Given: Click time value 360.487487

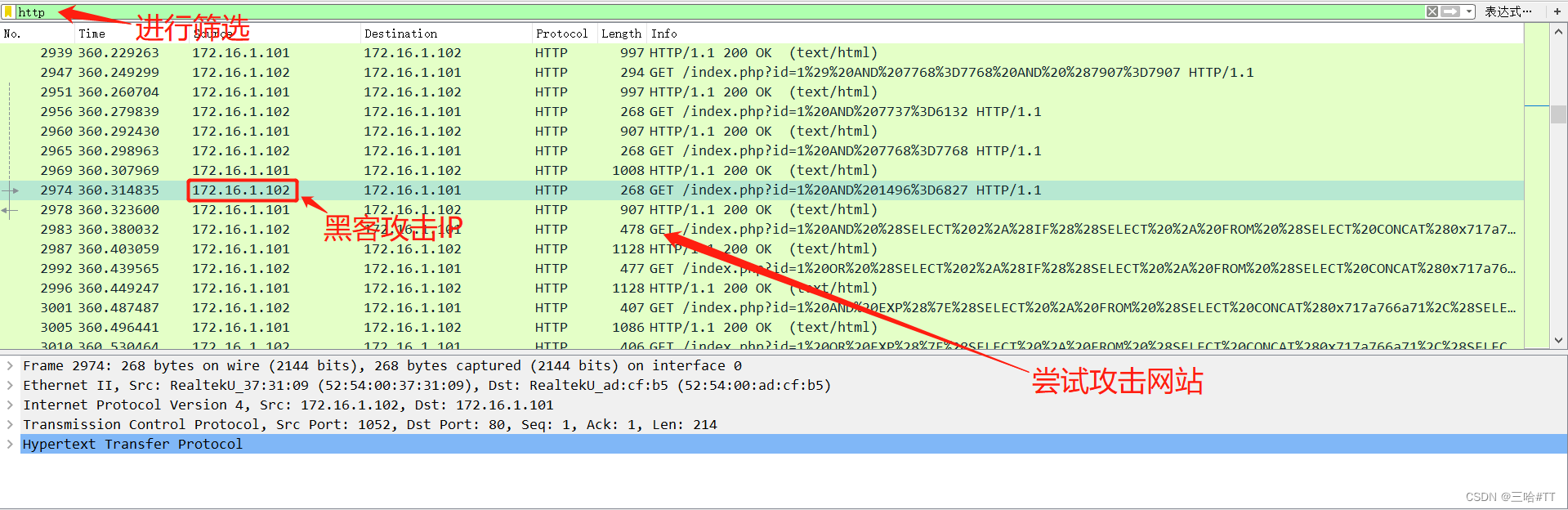Looking at the screenshot, I should (118, 307).
